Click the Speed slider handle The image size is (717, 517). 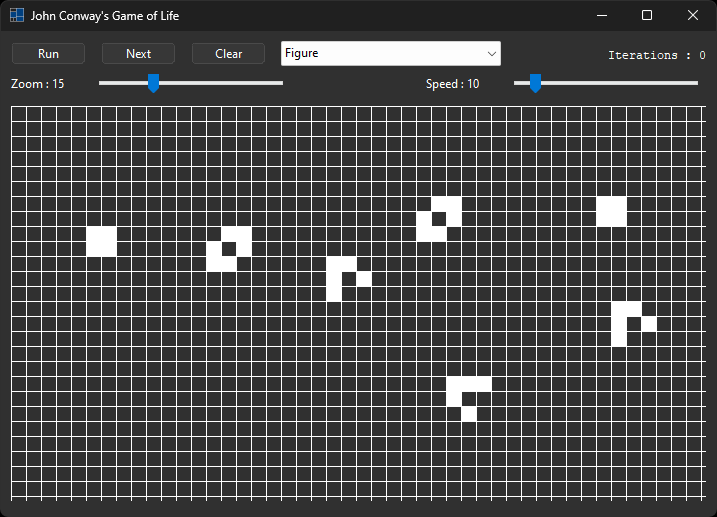pos(535,83)
